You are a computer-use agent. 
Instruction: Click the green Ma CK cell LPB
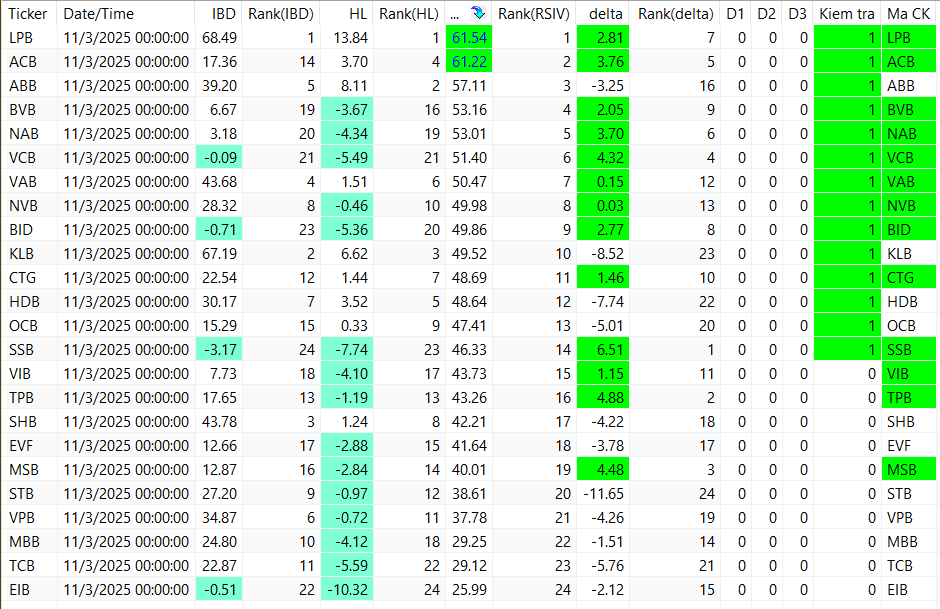click(909, 38)
